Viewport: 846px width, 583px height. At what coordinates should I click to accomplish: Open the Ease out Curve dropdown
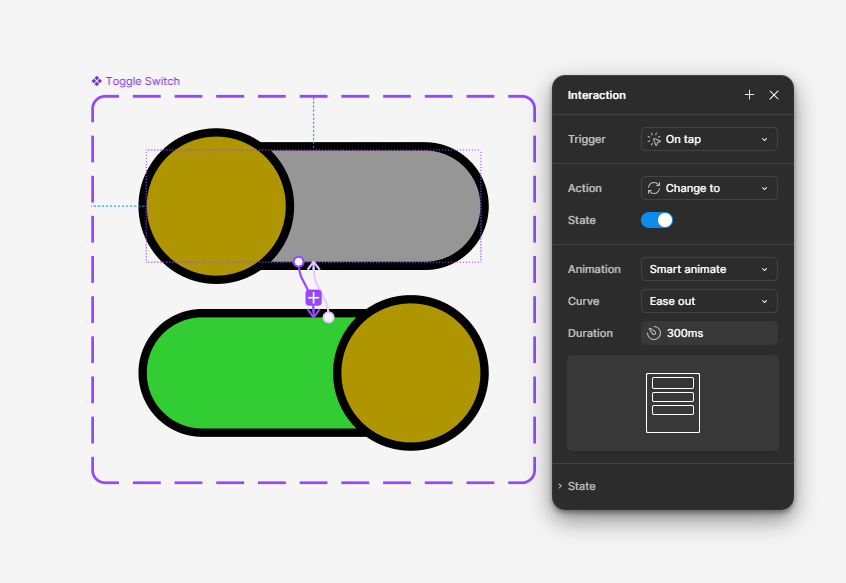tap(709, 301)
